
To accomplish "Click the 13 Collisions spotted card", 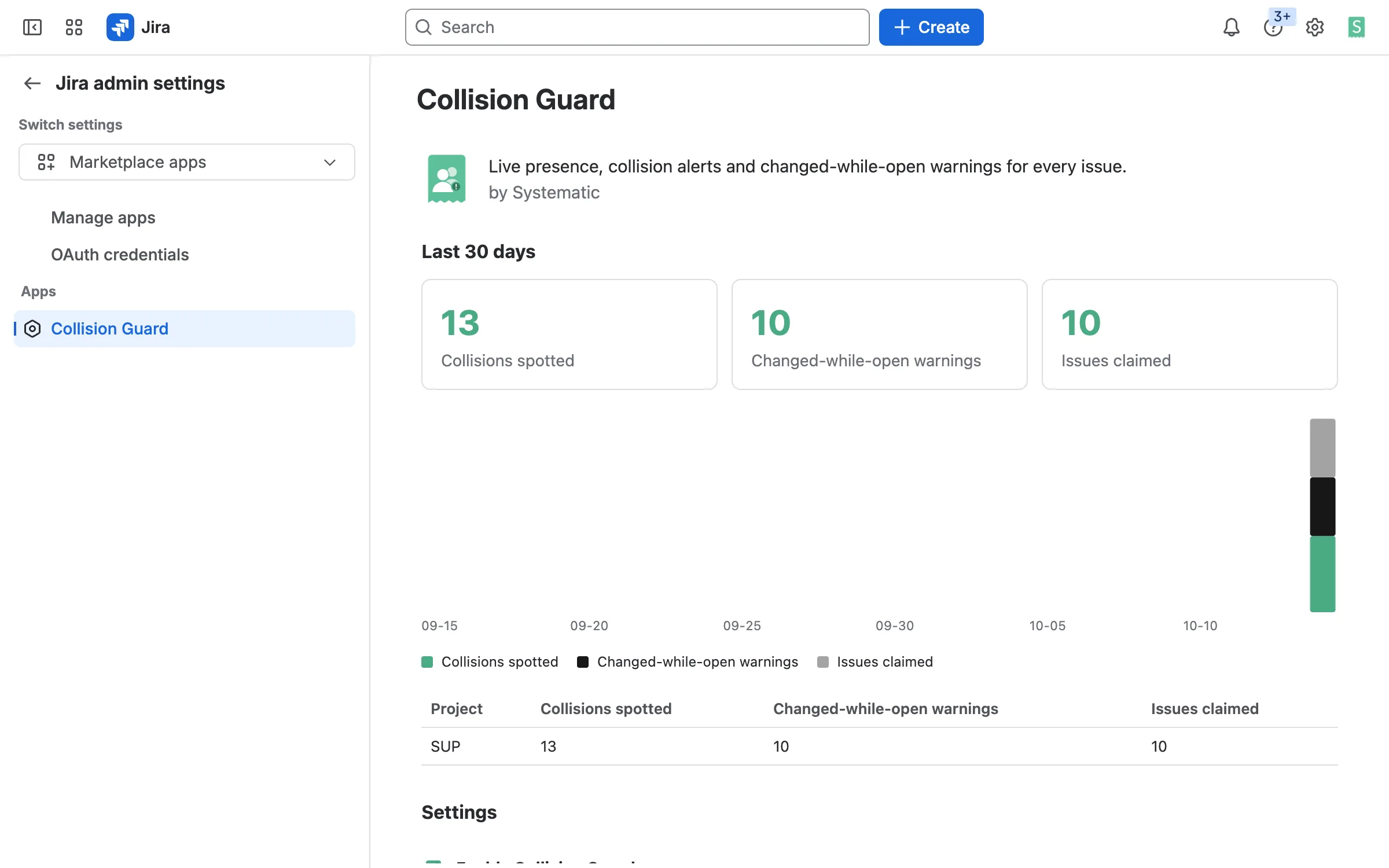I will point(569,334).
